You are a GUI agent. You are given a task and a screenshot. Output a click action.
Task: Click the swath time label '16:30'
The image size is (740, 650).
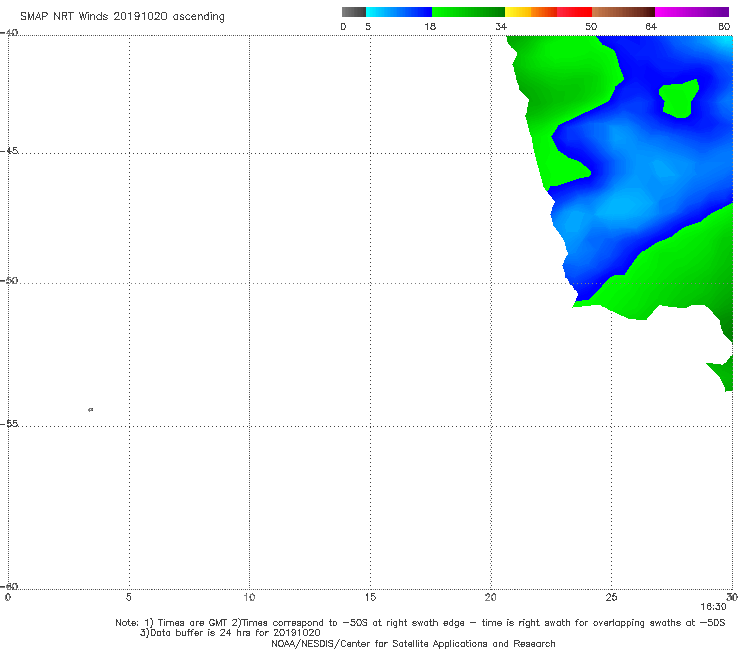click(x=713, y=607)
